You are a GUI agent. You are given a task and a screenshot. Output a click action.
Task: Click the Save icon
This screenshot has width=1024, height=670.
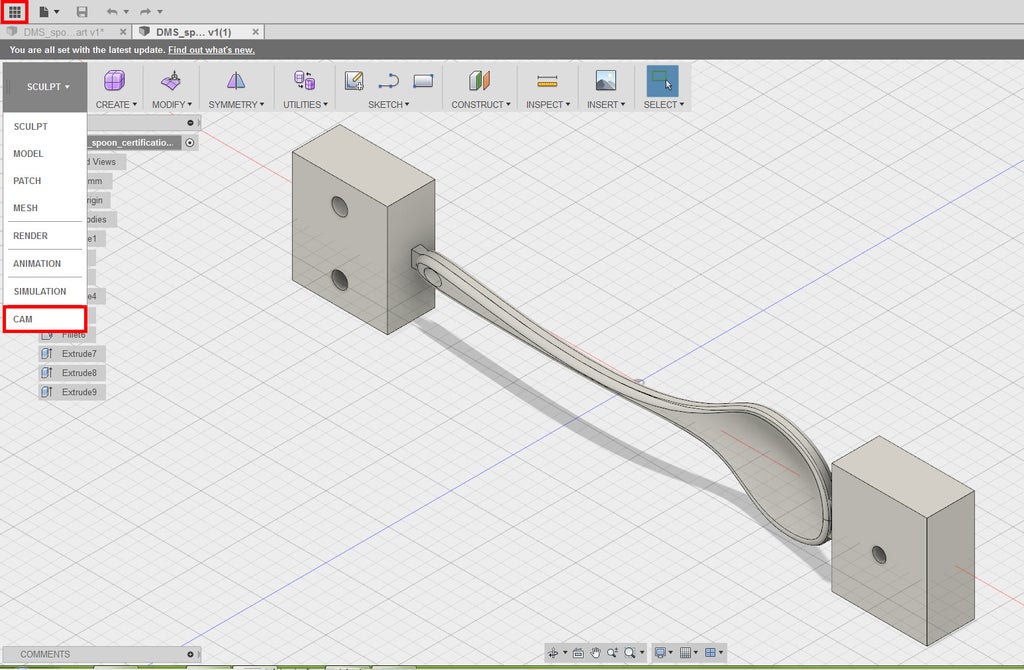82,11
